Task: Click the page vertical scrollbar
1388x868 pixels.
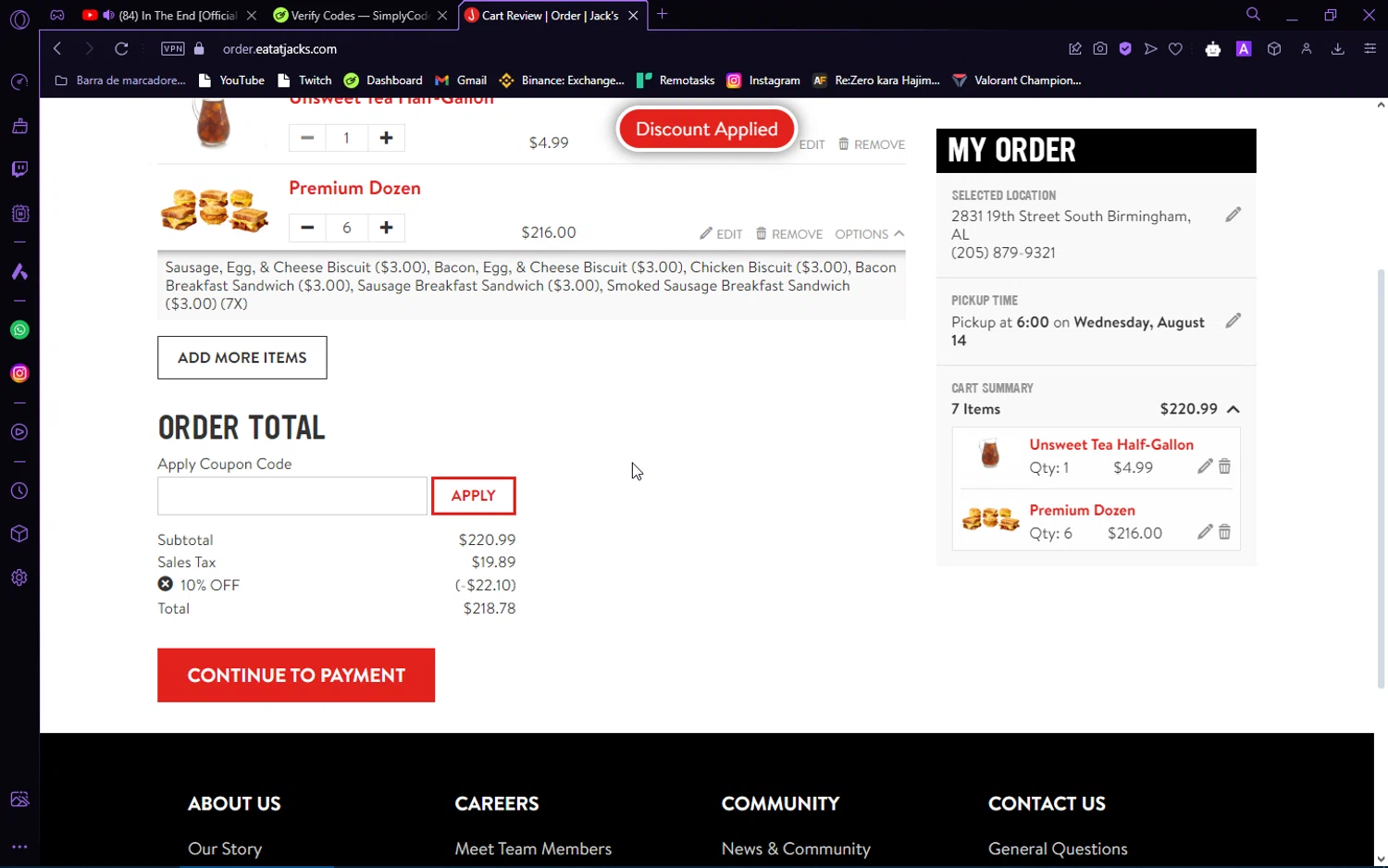Action: pyautogui.click(x=1381, y=480)
